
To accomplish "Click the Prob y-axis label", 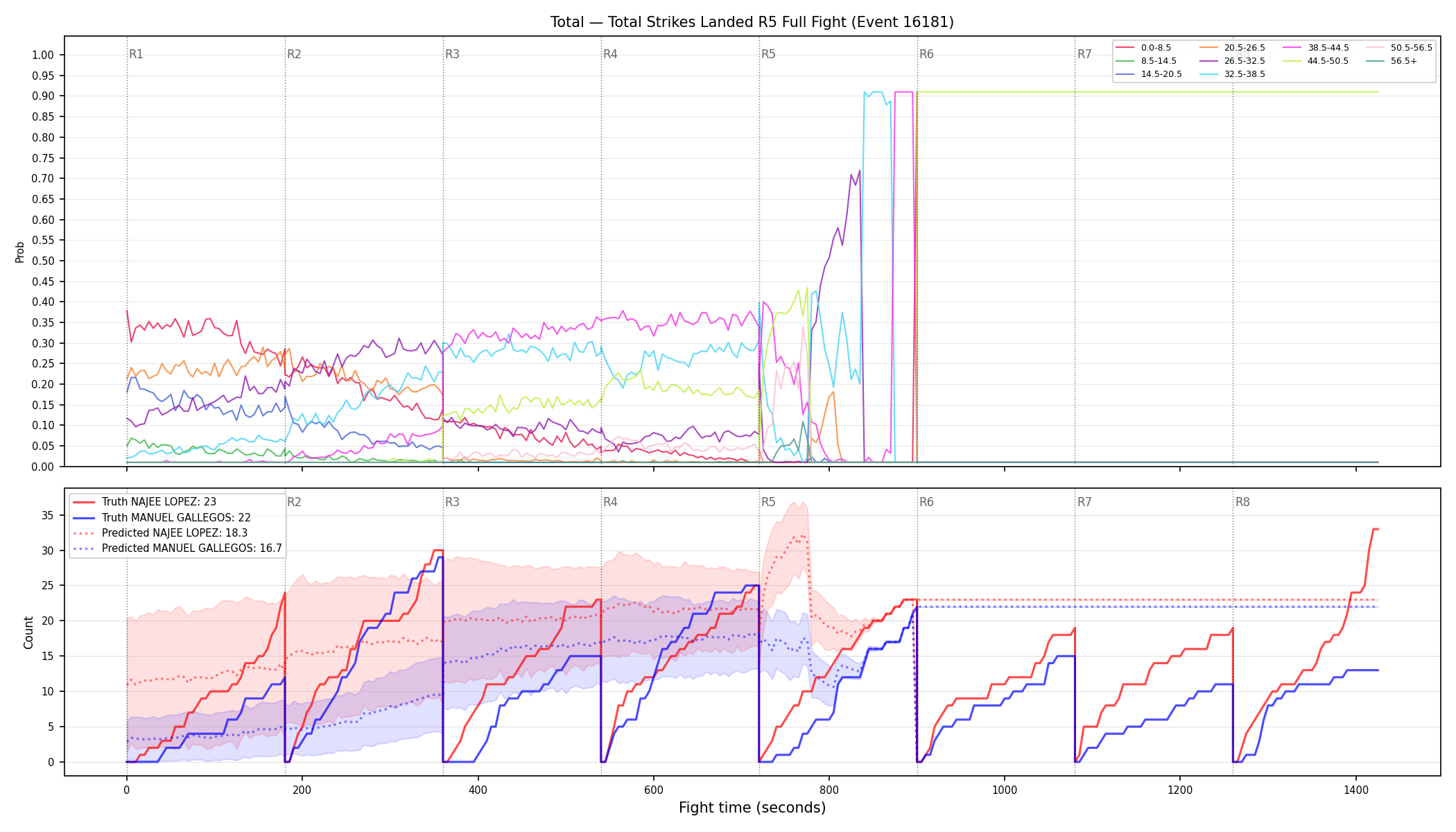I will [20, 252].
